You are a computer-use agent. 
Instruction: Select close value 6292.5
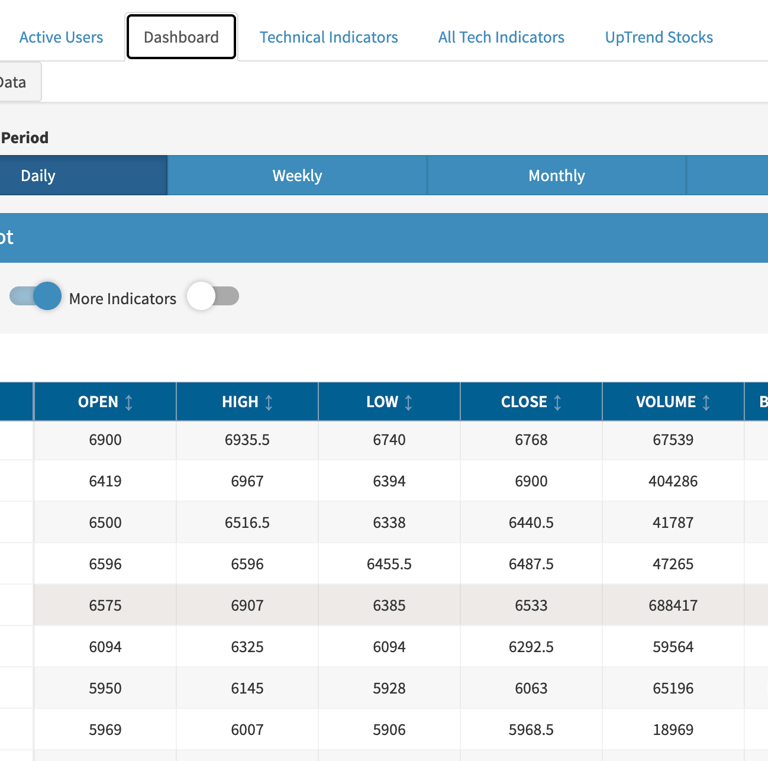[x=531, y=647]
